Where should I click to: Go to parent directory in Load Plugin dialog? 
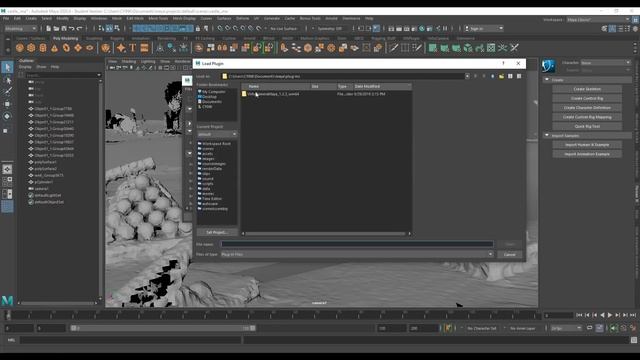(x=493, y=76)
